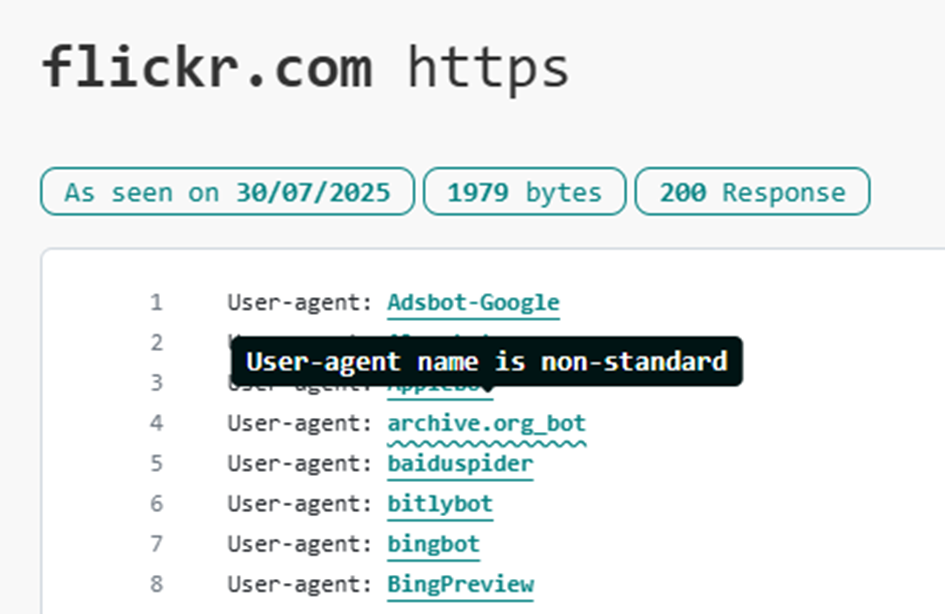
Task: Click the BingPreview user-agent link
Action: [460, 584]
